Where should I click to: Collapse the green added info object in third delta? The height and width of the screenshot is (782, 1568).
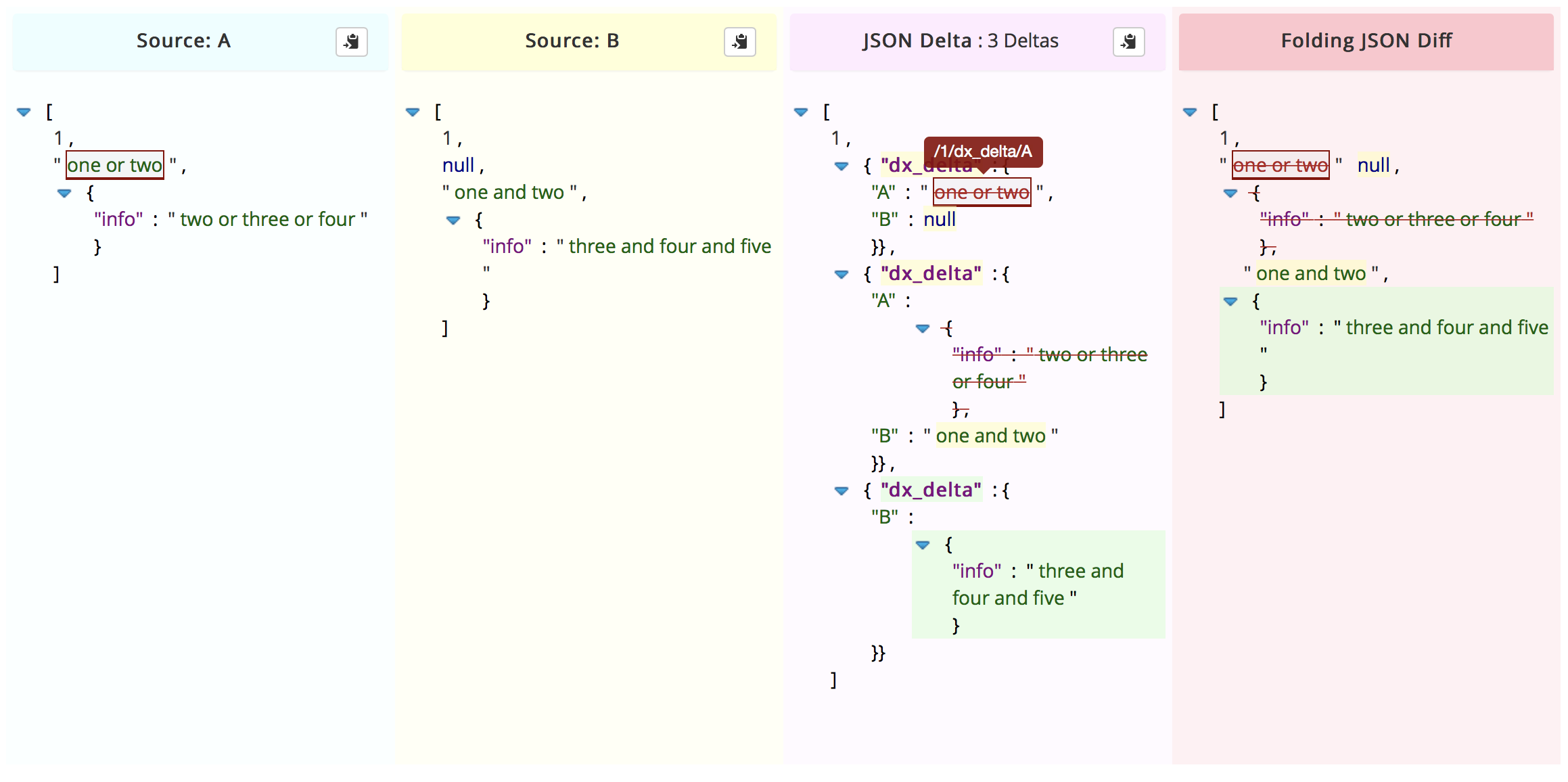(x=923, y=544)
